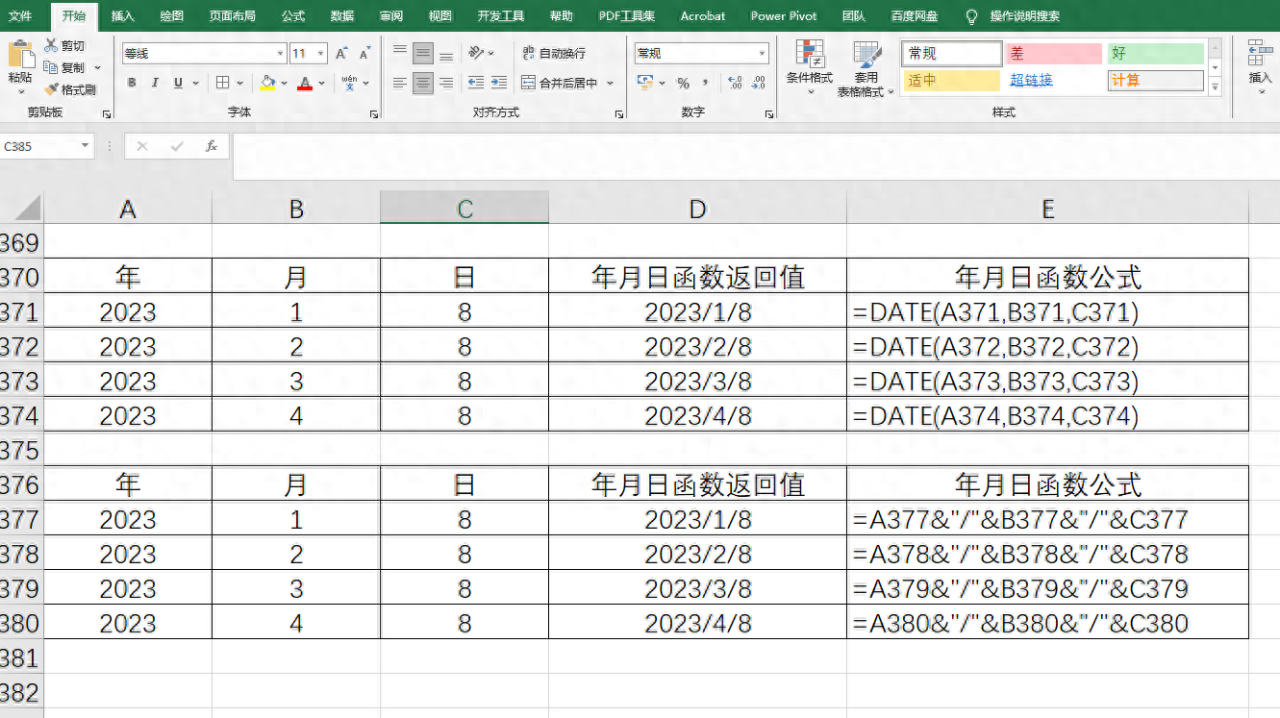Switch to the Page Layout (页面布局) tab

(232, 16)
